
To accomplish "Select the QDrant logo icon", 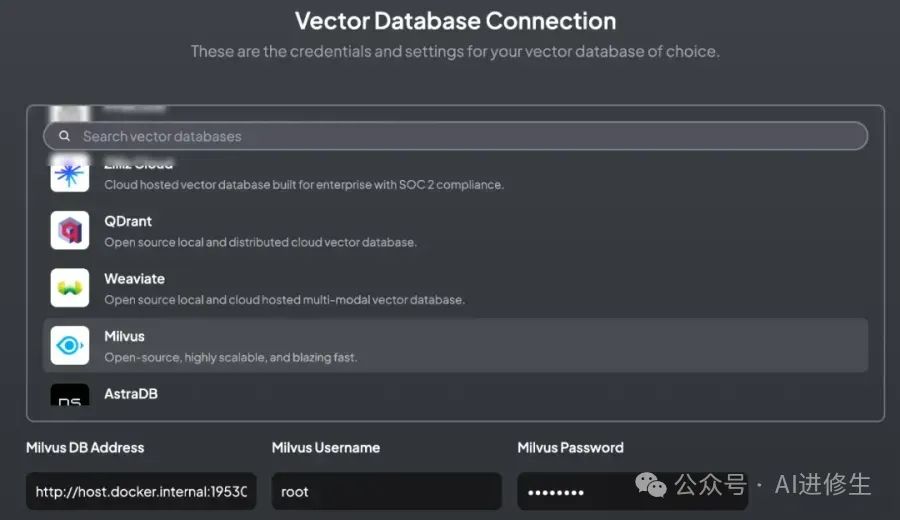I will click(x=70, y=230).
